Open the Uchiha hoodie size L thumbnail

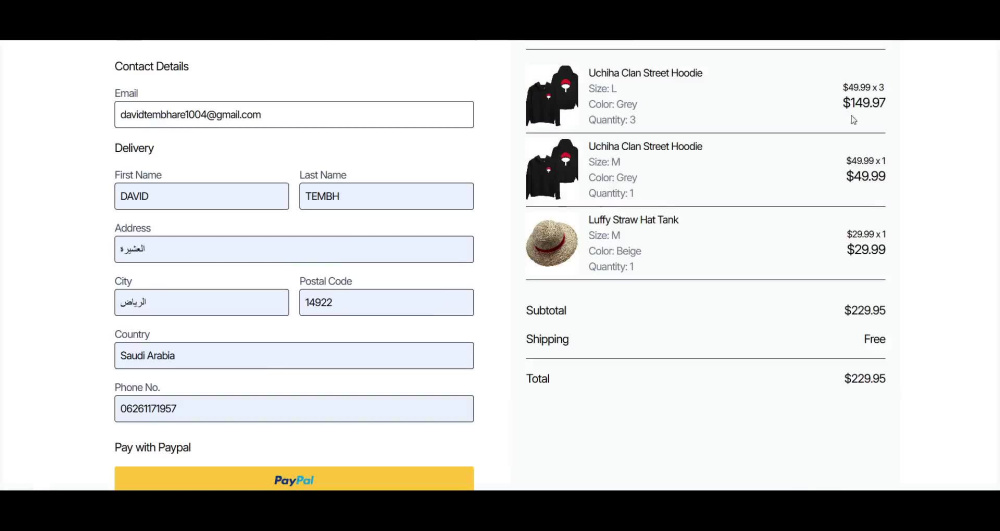pos(552,96)
